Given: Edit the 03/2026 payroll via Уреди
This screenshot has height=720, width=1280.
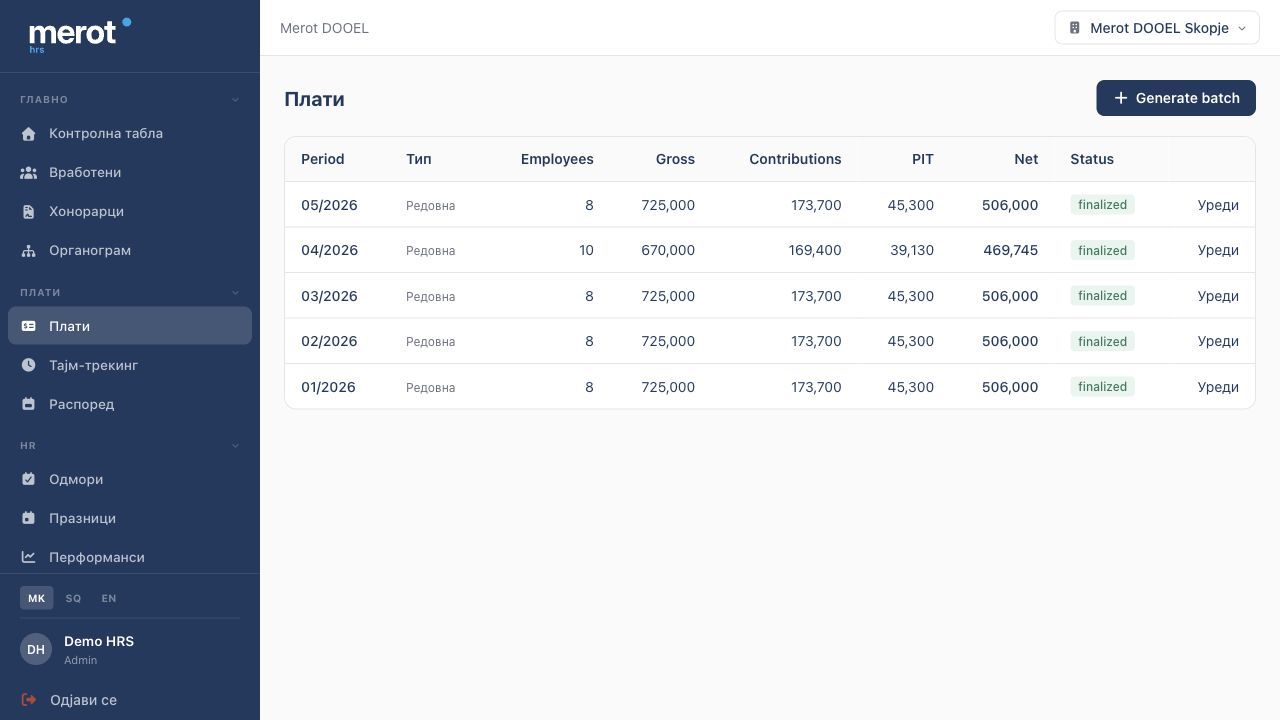Looking at the screenshot, I should tap(1218, 296).
